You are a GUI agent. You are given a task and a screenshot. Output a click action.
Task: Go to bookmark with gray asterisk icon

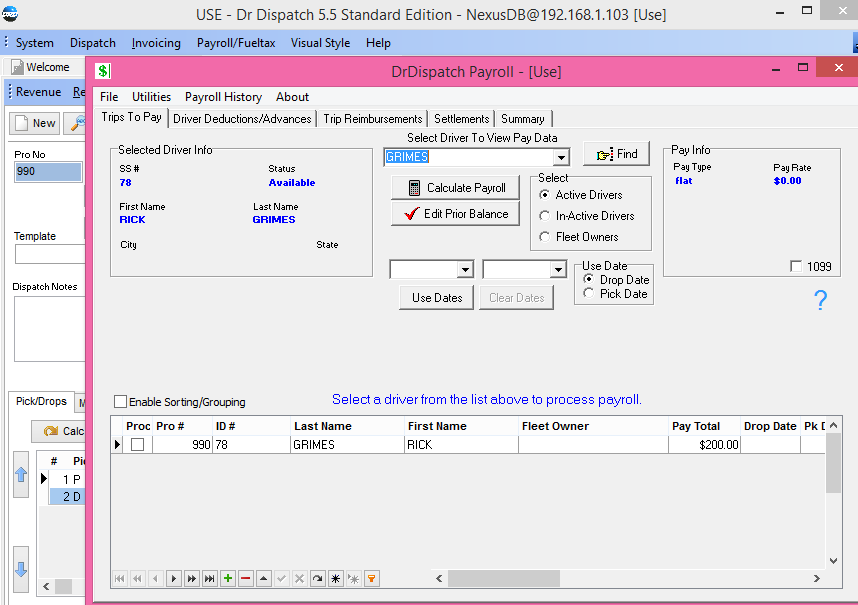(x=353, y=578)
